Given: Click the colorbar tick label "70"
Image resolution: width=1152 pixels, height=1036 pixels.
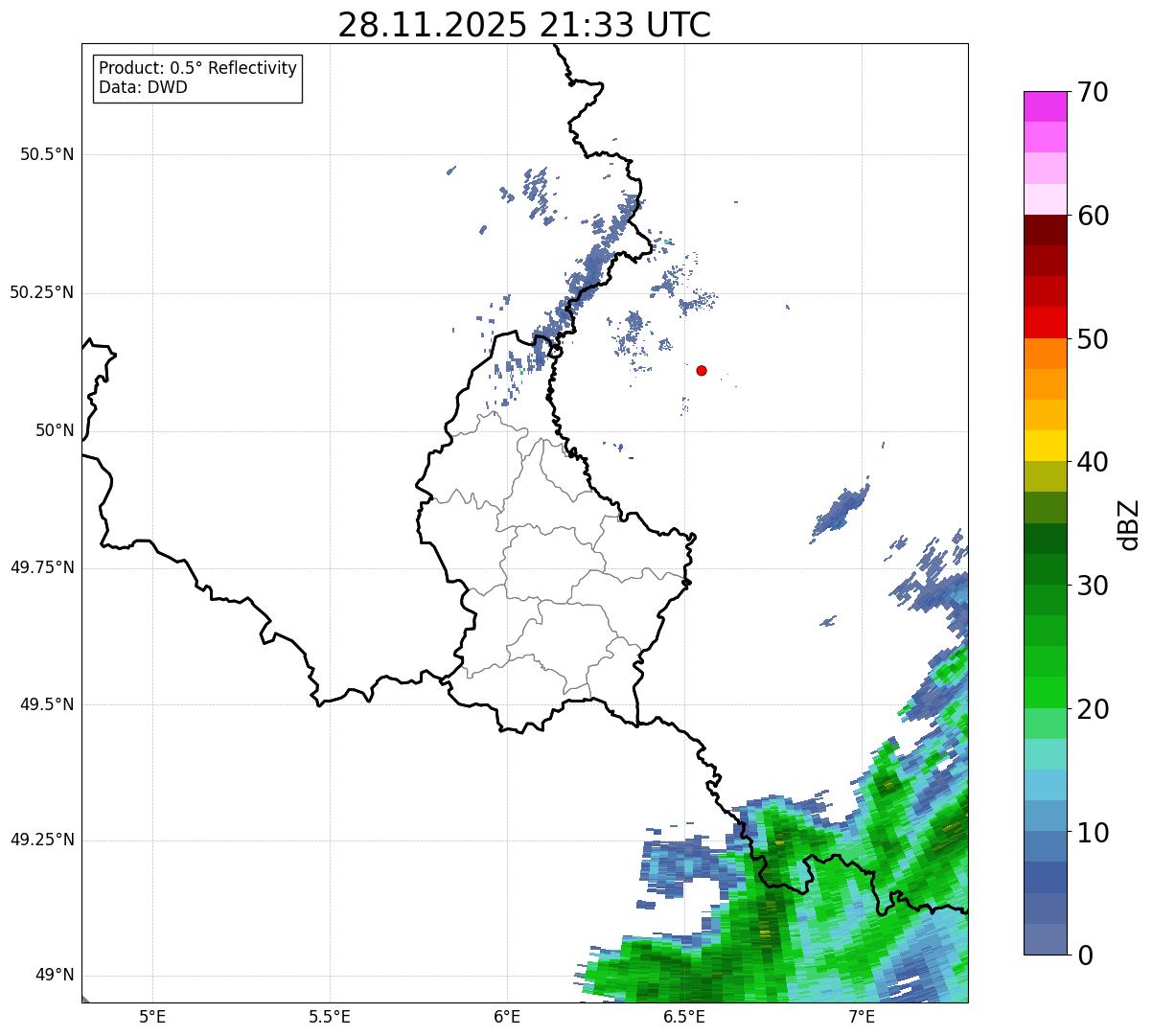Looking at the screenshot, I should (1093, 92).
